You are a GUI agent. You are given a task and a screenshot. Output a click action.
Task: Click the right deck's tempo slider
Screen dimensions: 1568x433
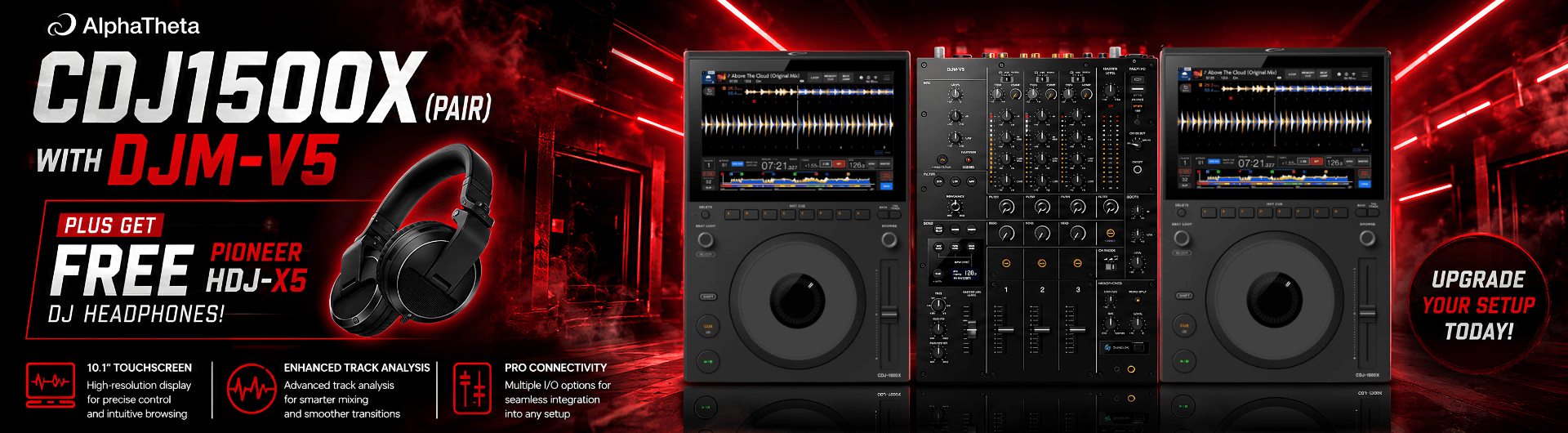coord(1366,314)
